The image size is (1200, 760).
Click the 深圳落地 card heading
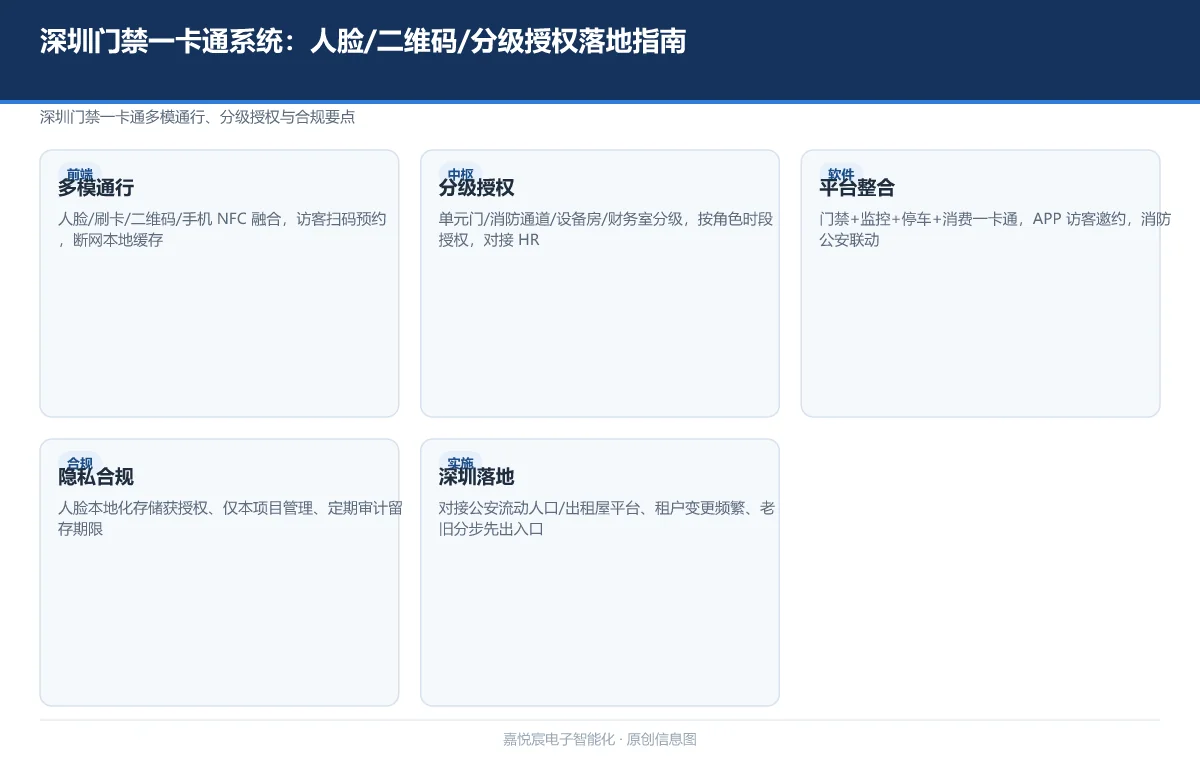click(477, 477)
